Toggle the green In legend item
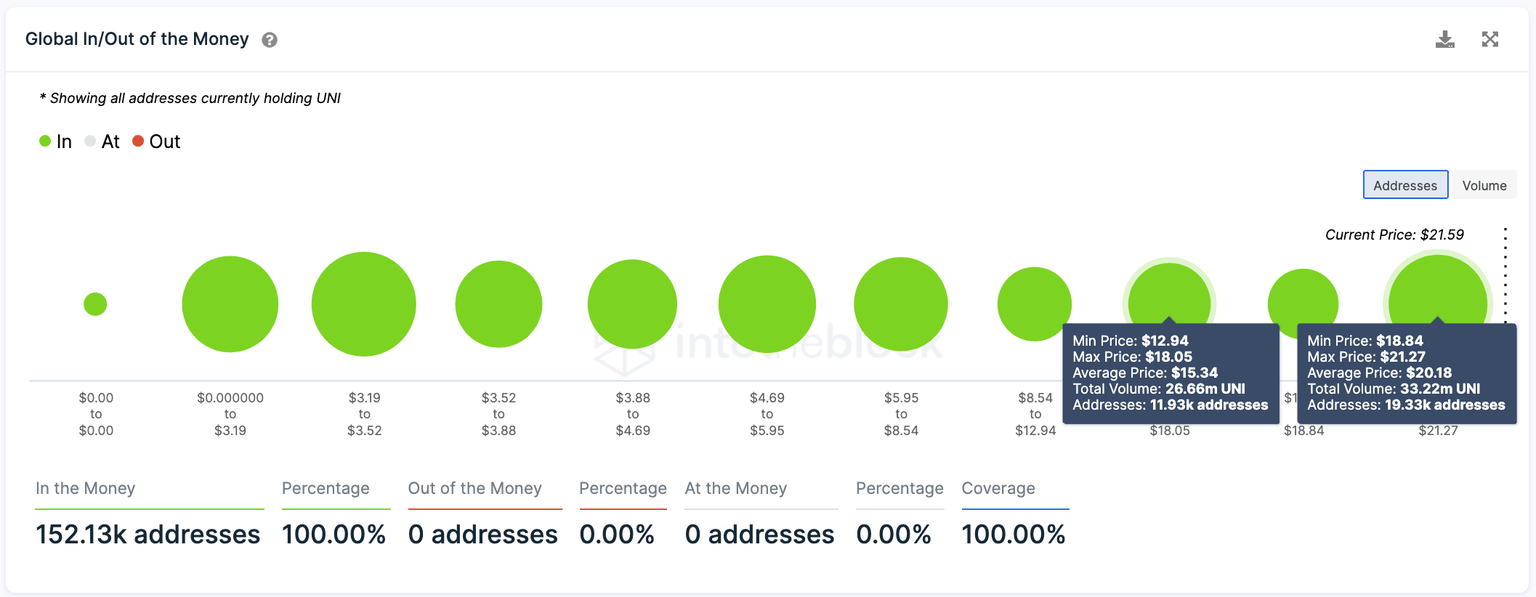The width and height of the screenshot is (1536, 597). [55, 142]
